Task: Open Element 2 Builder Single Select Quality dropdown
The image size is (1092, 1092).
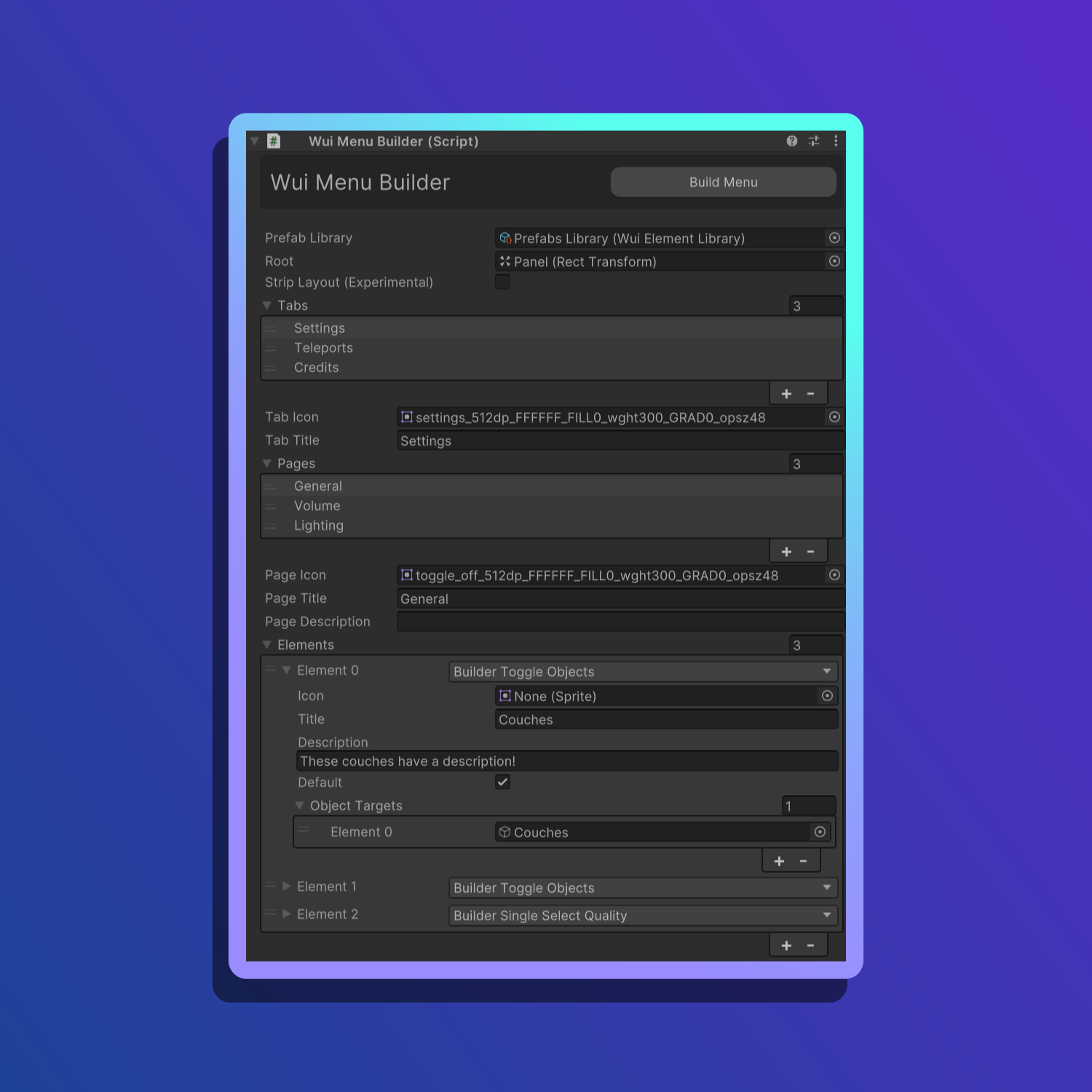Action: pyautogui.click(x=643, y=915)
